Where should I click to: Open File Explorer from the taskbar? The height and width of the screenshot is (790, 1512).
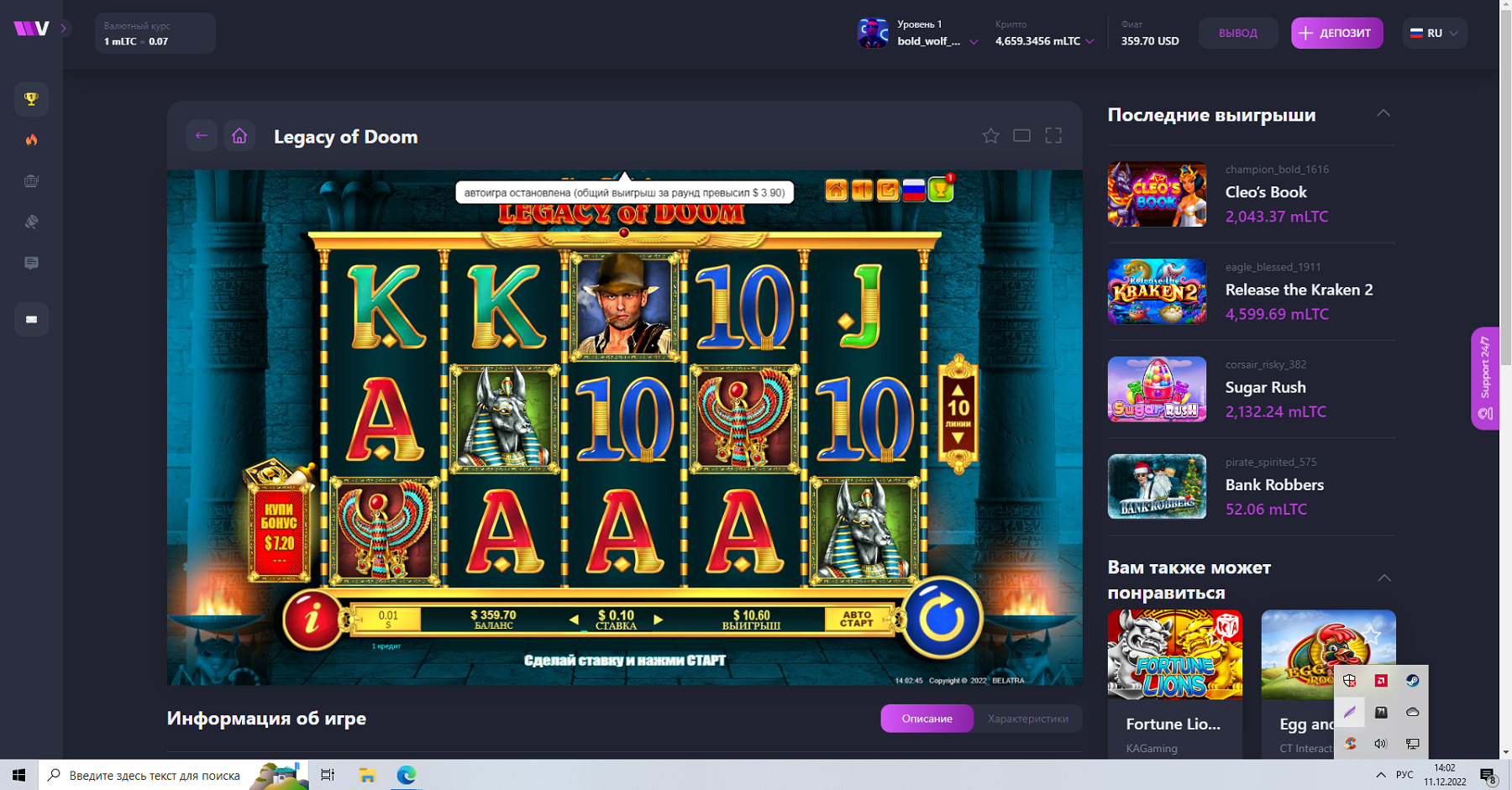[367, 775]
